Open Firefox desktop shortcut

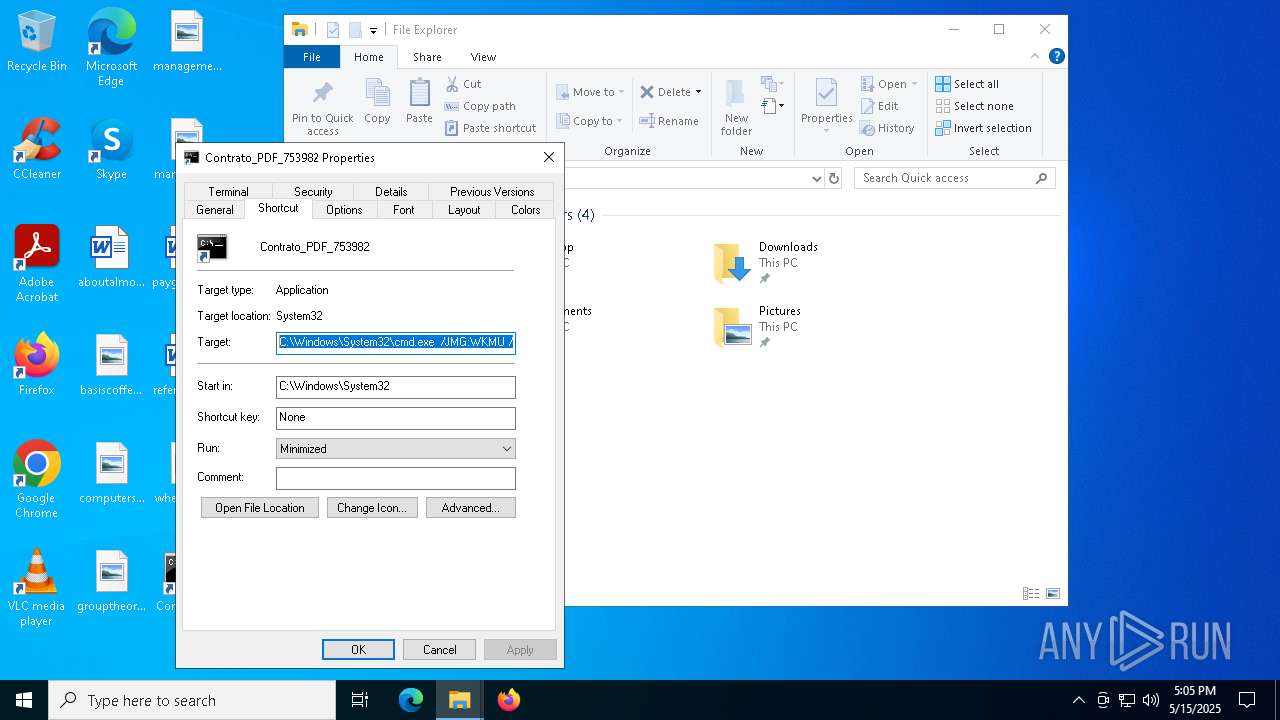[x=37, y=365]
